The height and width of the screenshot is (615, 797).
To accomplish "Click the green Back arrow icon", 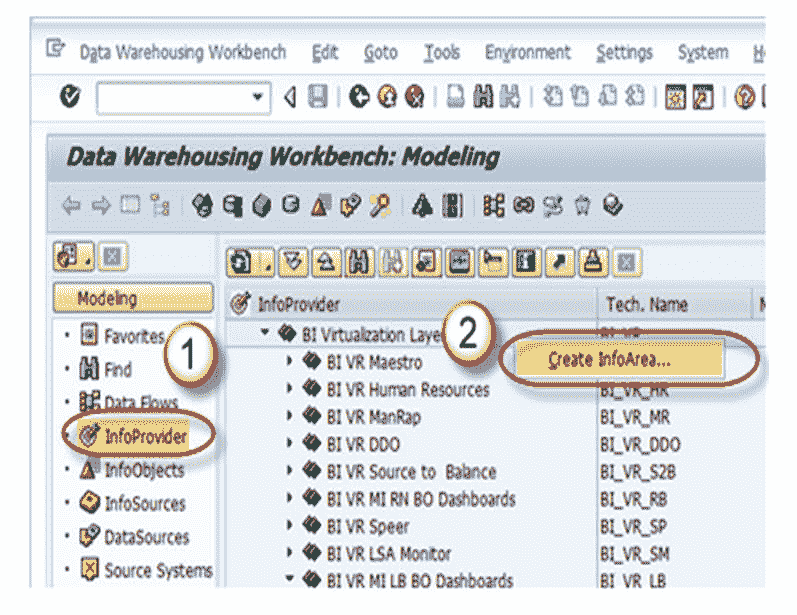I will [359, 96].
